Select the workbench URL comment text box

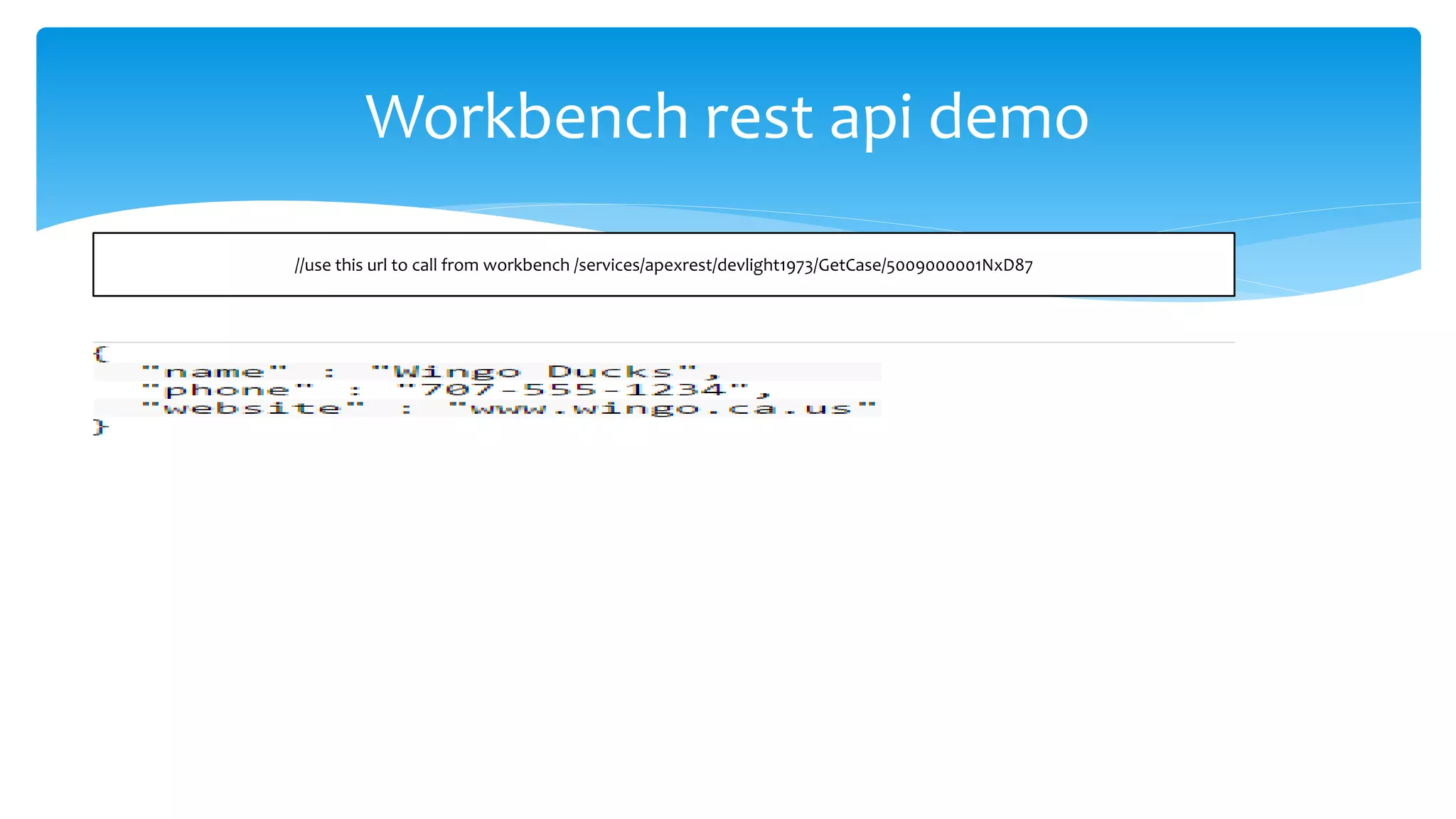click(x=663, y=264)
